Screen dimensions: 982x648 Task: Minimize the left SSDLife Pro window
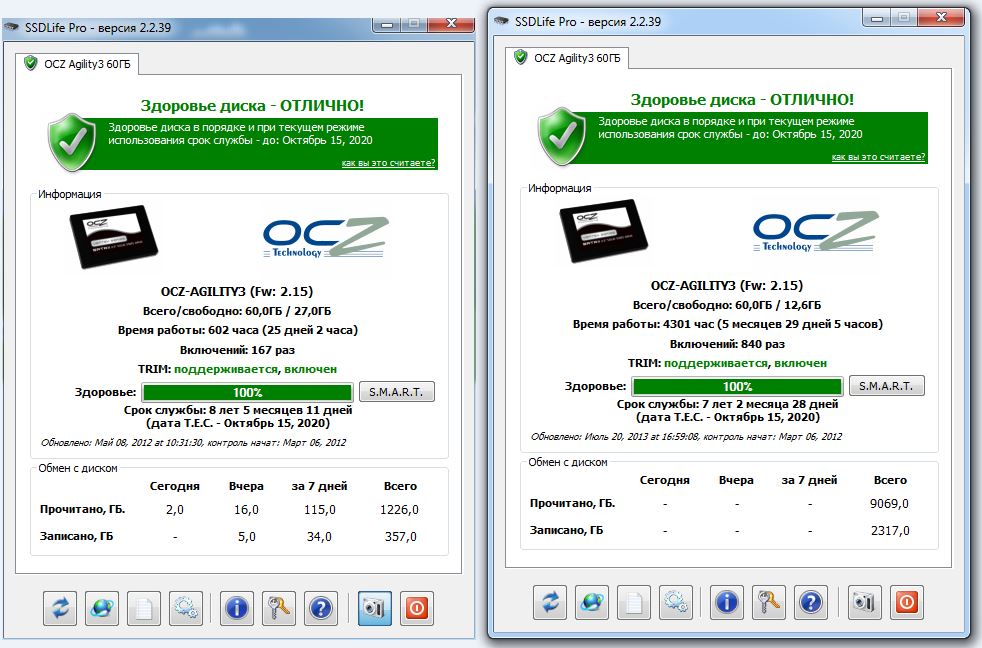point(388,24)
